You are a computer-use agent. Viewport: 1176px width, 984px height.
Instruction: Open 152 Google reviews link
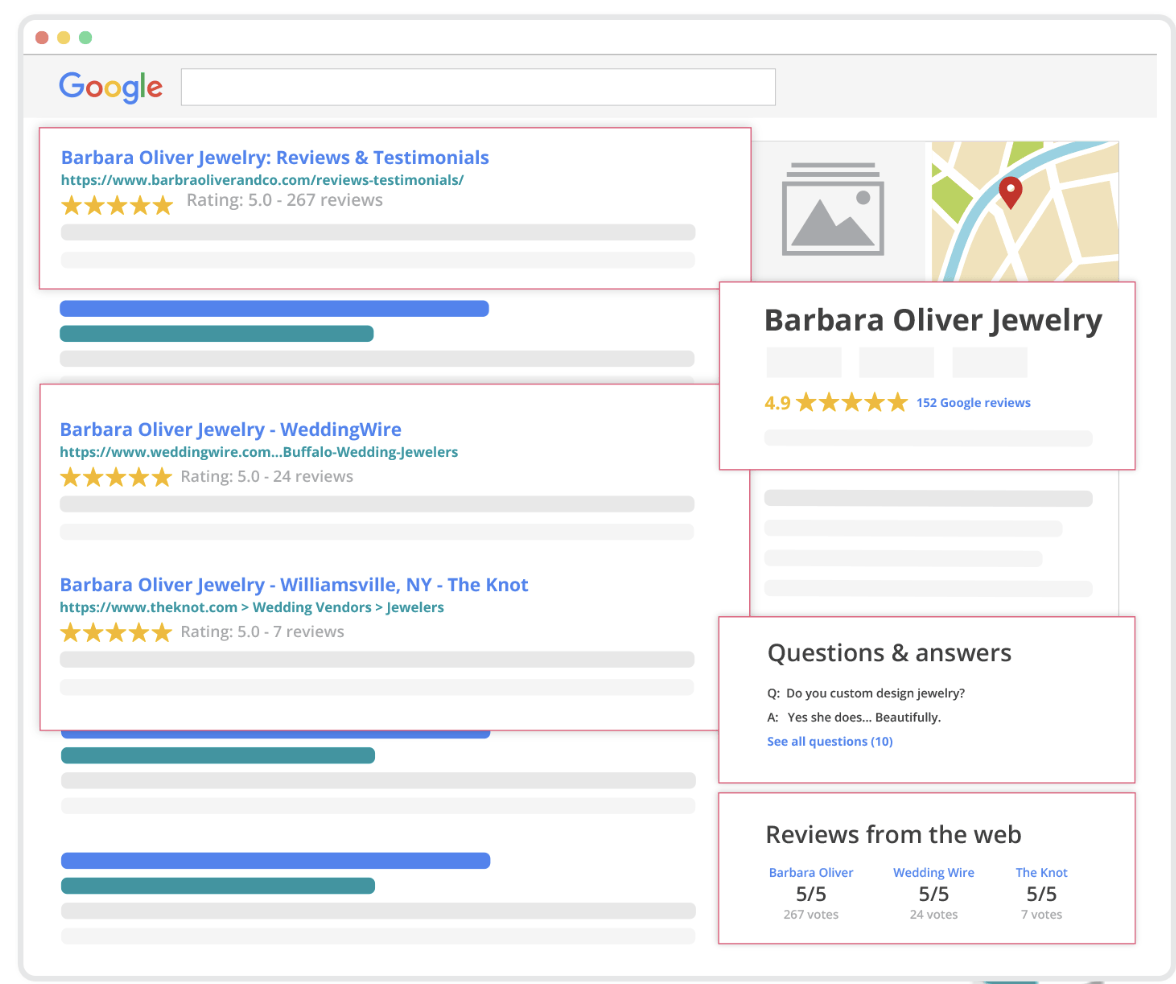pos(973,403)
